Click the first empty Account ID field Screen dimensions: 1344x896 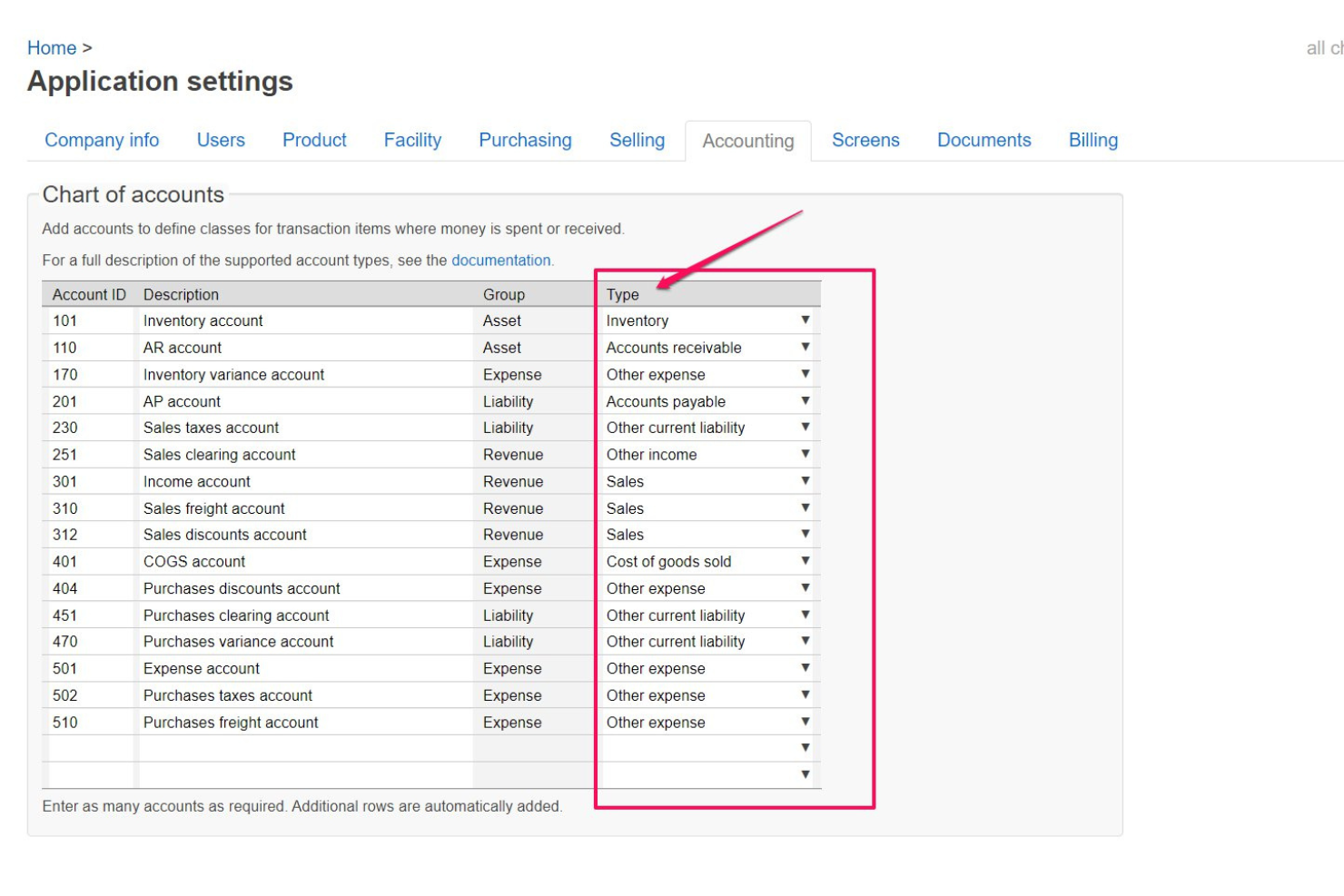click(x=89, y=749)
